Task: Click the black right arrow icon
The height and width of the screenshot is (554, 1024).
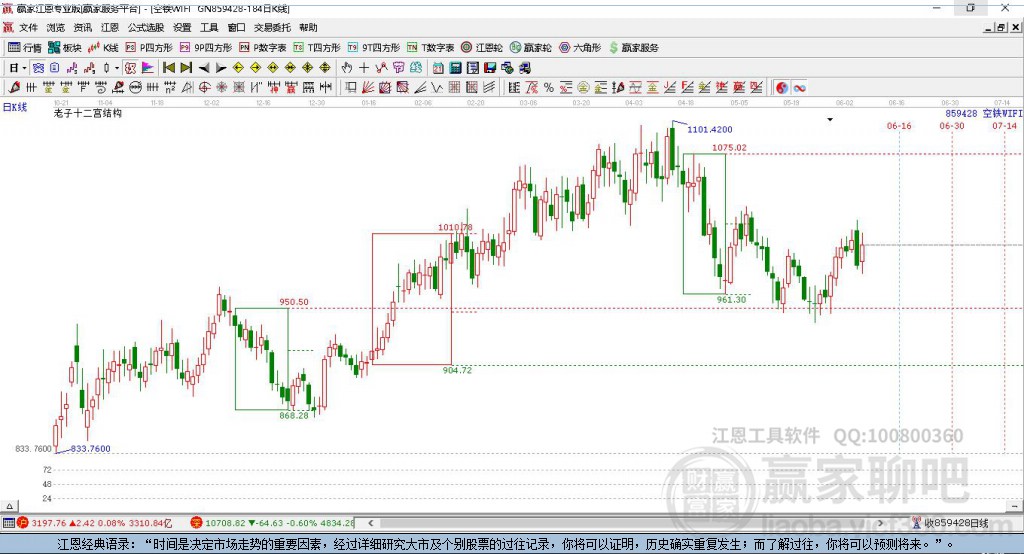Action: [x=221, y=68]
